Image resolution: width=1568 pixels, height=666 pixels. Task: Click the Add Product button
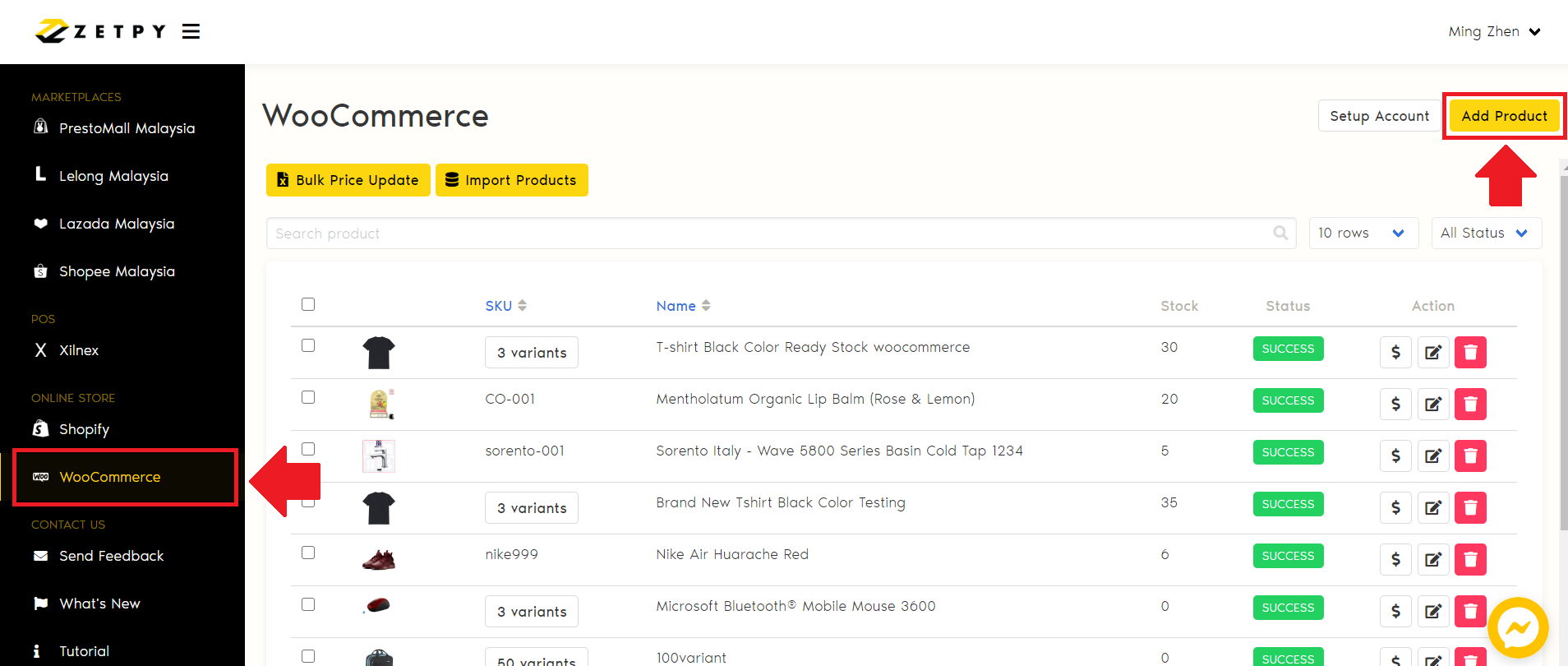click(x=1503, y=116)
